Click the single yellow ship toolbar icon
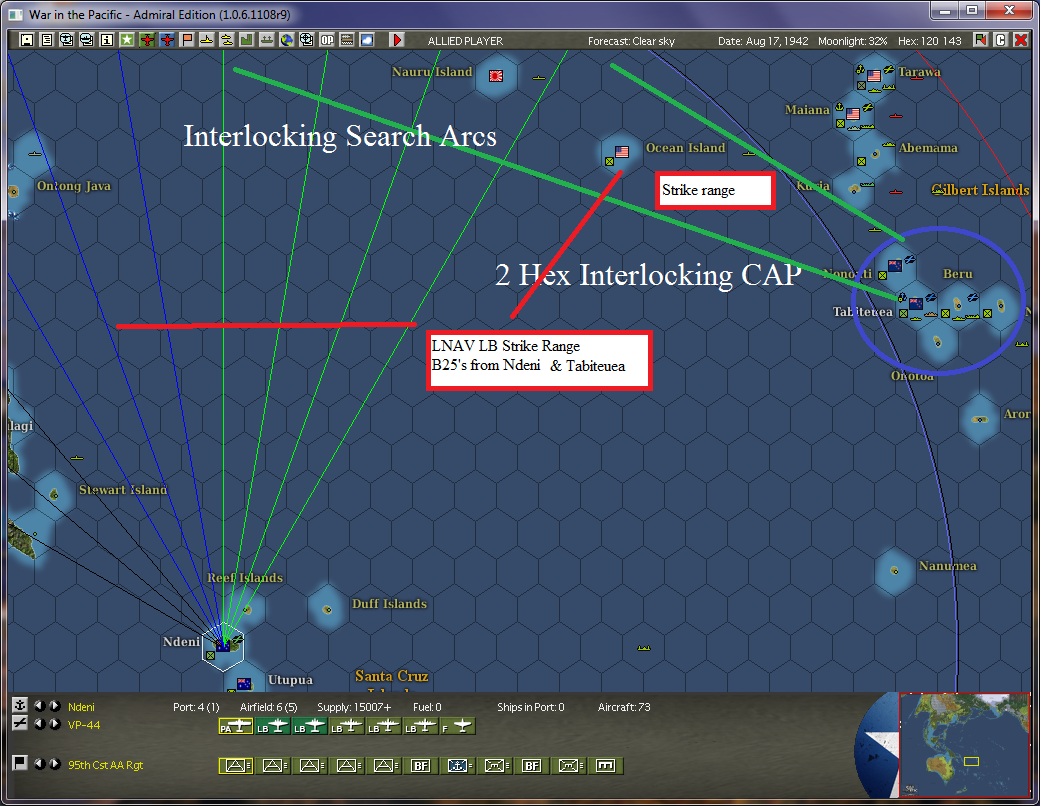 (x=207, y=40)
